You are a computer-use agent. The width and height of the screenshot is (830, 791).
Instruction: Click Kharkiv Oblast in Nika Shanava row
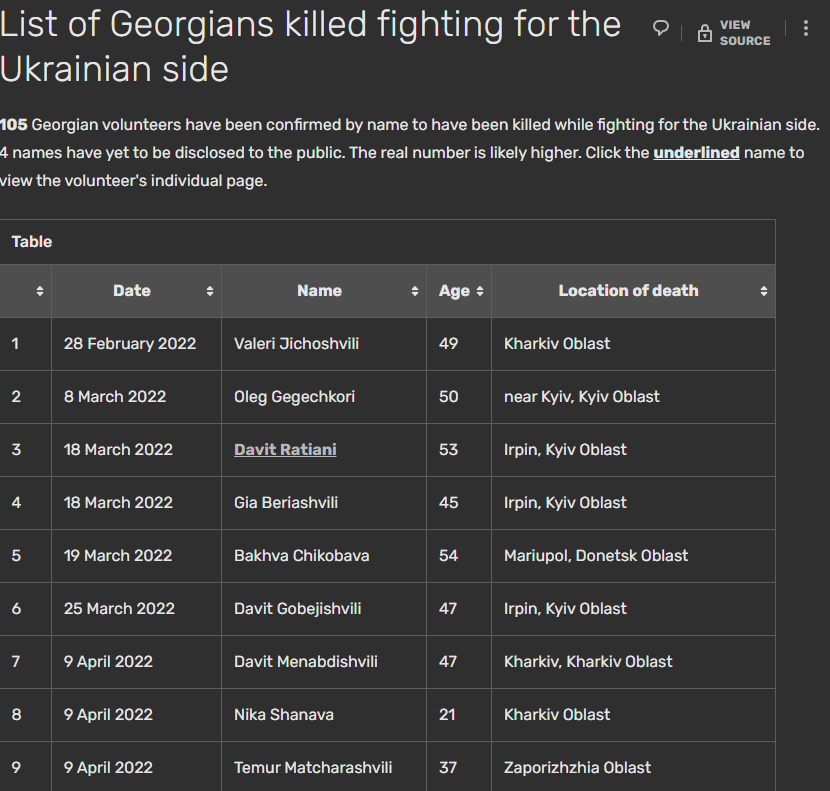pyautogui.click(x=557, y=714)
